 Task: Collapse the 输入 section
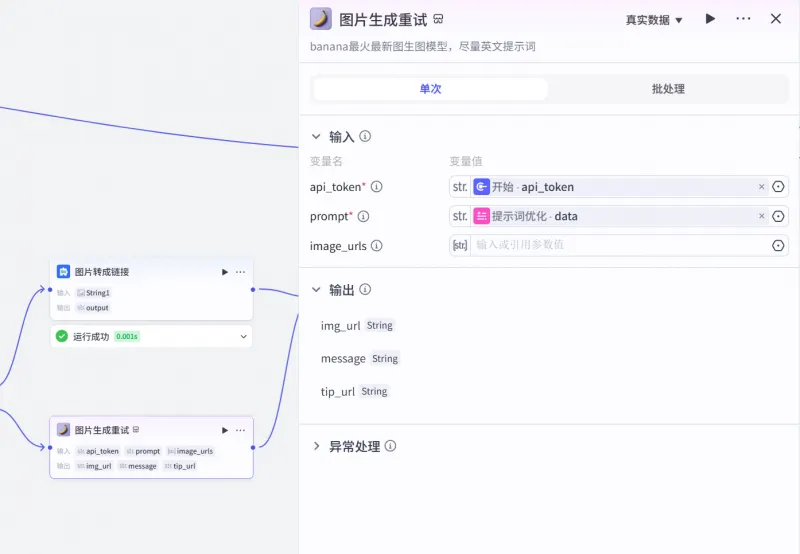(x=316, y=137)
